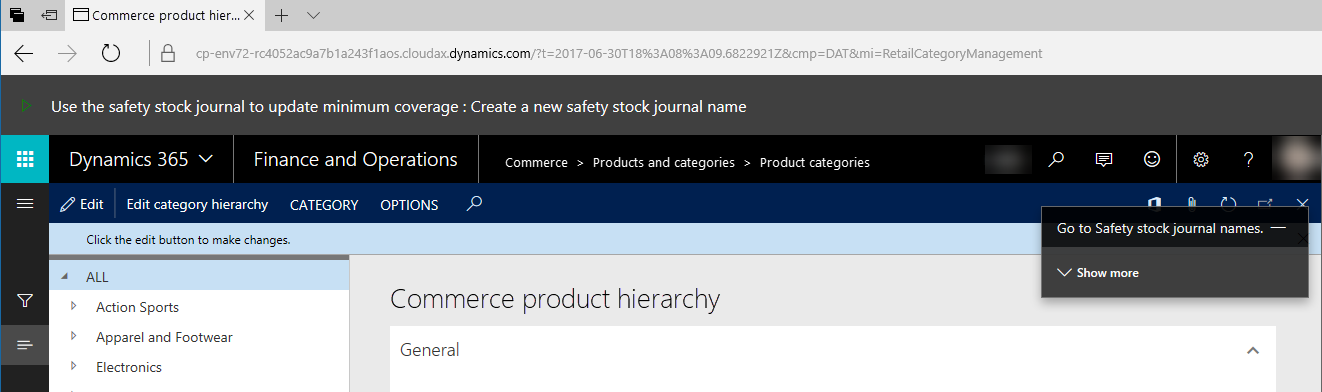The height and width of the screenshot is (392, 1322).
Task: Click the Edit button
Action: point(82,204)
